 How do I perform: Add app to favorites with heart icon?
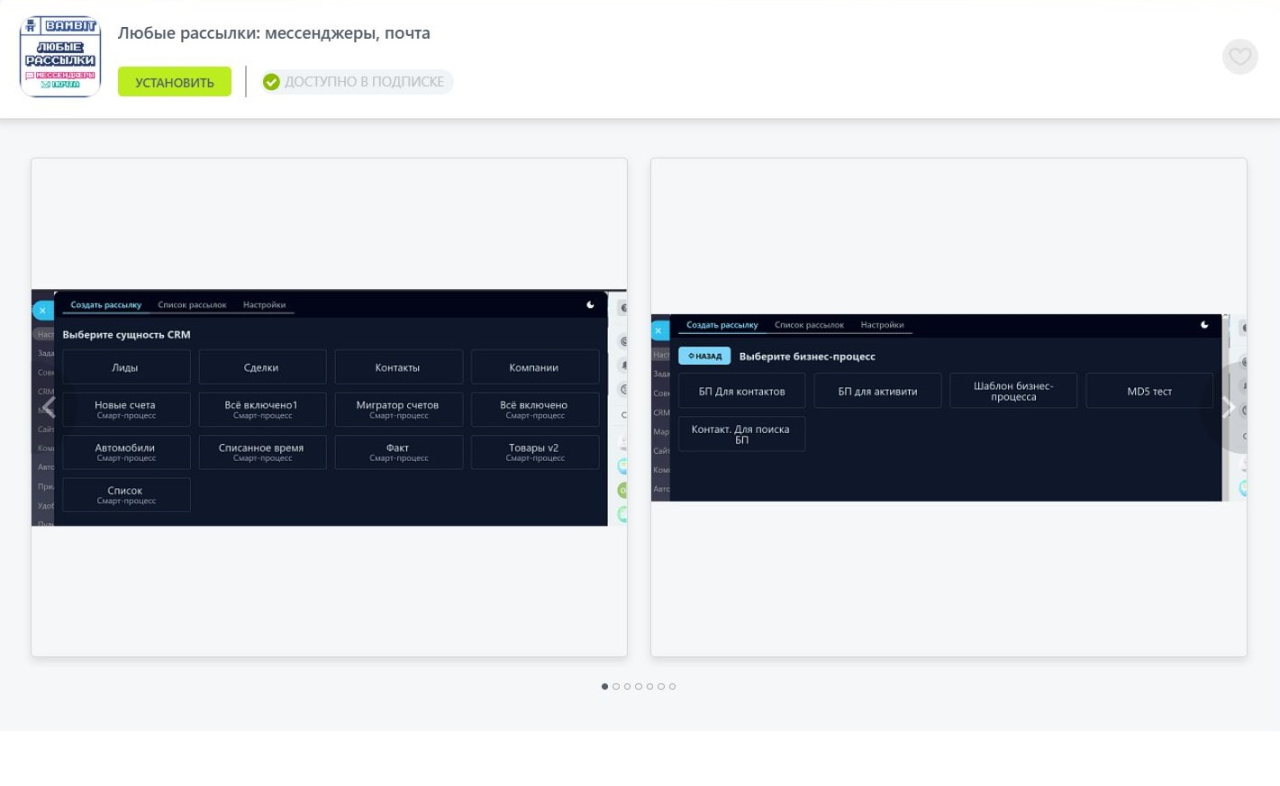pos(1239,57)
